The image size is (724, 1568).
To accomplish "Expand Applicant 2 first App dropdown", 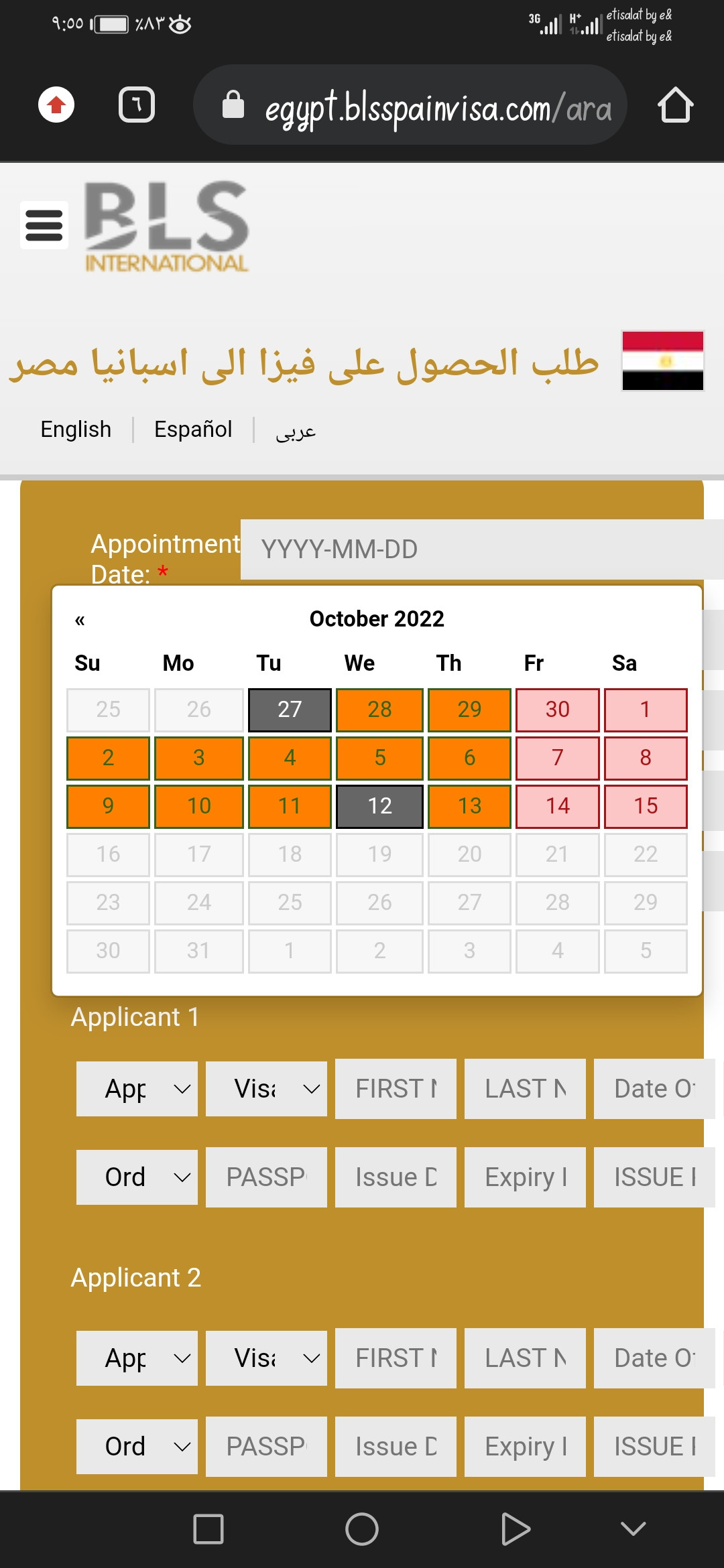I will click(137, 1358).
